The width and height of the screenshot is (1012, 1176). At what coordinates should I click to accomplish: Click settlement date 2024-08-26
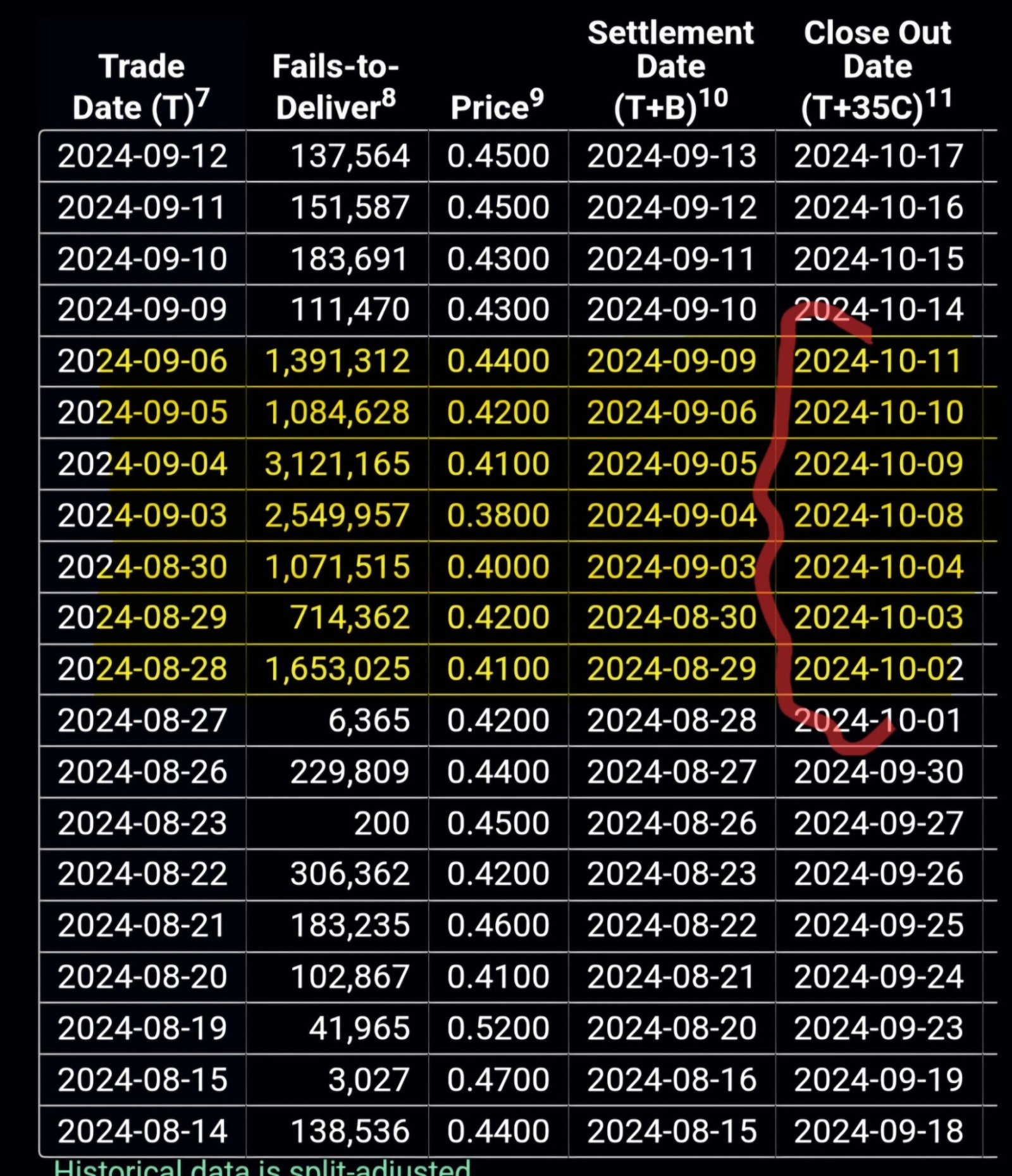[672, 823]
